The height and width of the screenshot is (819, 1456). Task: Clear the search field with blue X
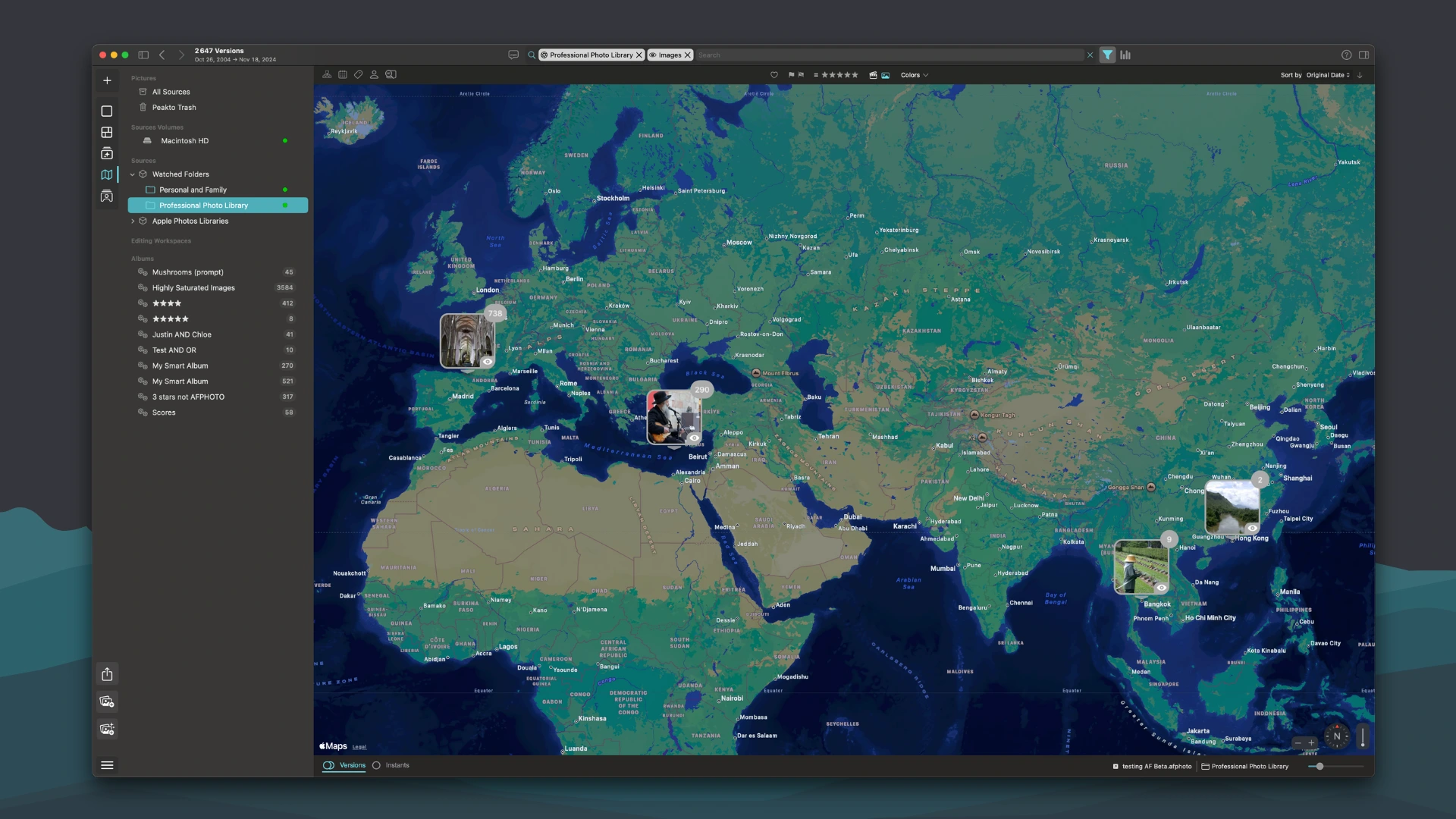click(x=1090, y=55)
